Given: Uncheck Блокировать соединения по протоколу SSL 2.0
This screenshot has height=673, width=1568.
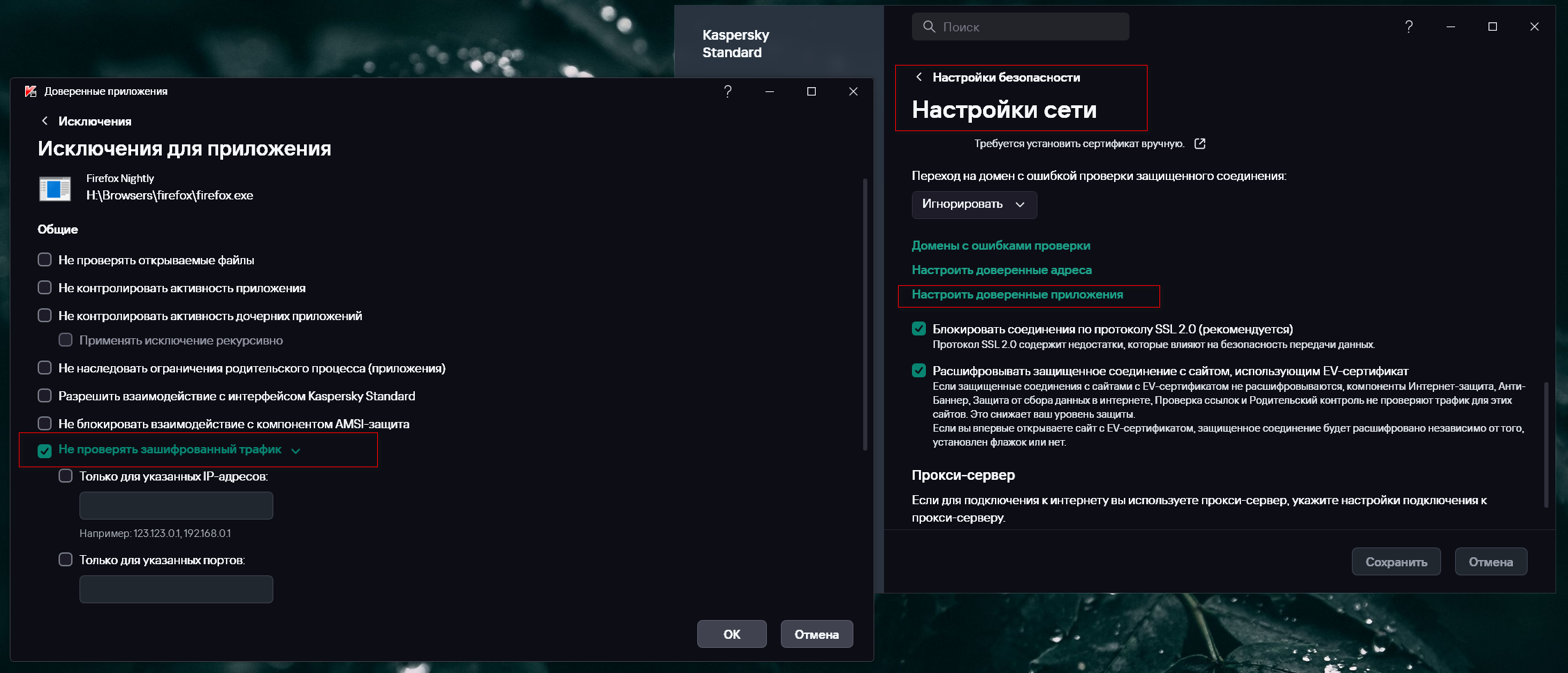Looking at the screenshot, I should click(x=919, y=328).
